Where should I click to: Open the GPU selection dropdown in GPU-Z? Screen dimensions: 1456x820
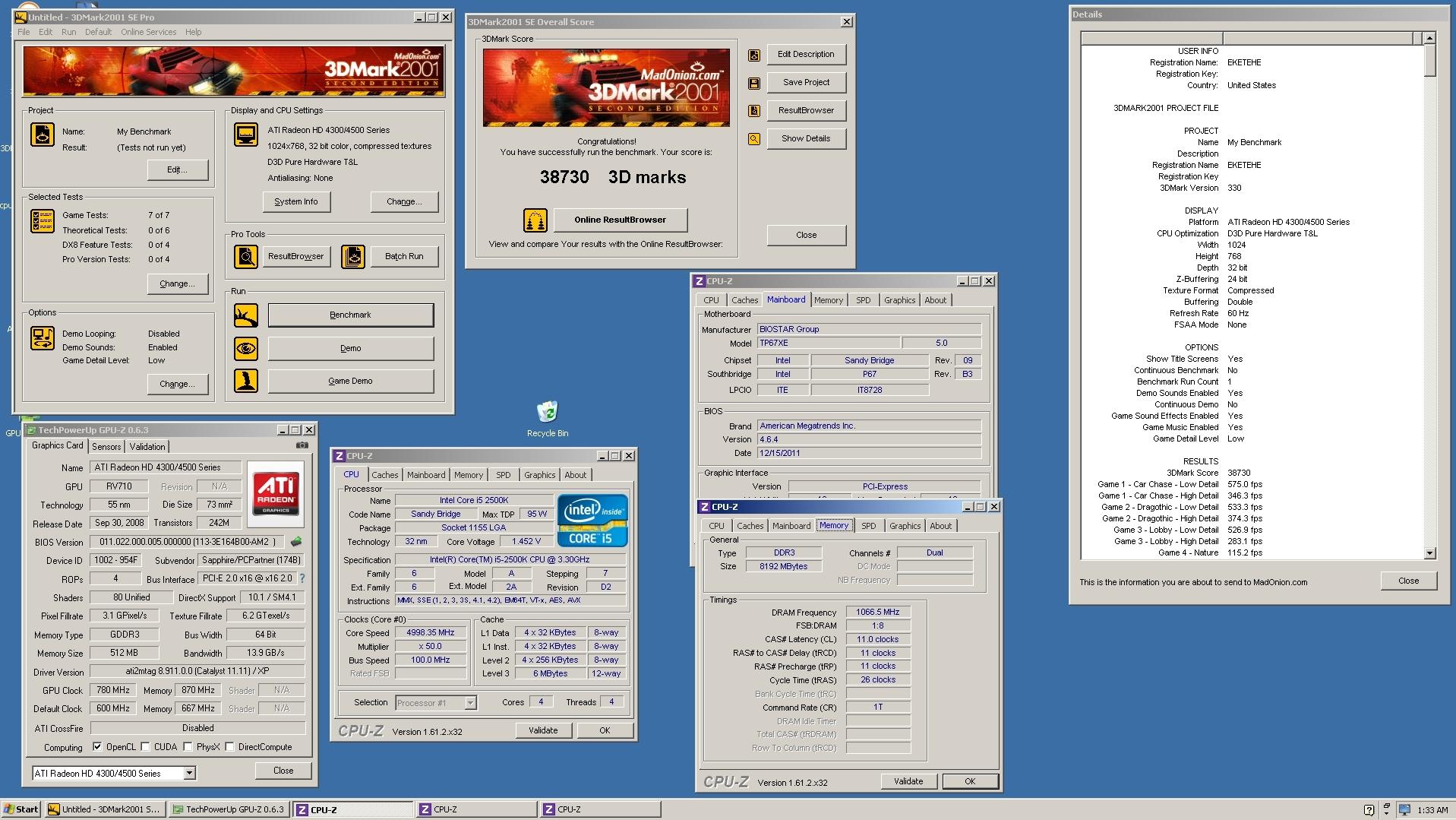click(189, 774)
